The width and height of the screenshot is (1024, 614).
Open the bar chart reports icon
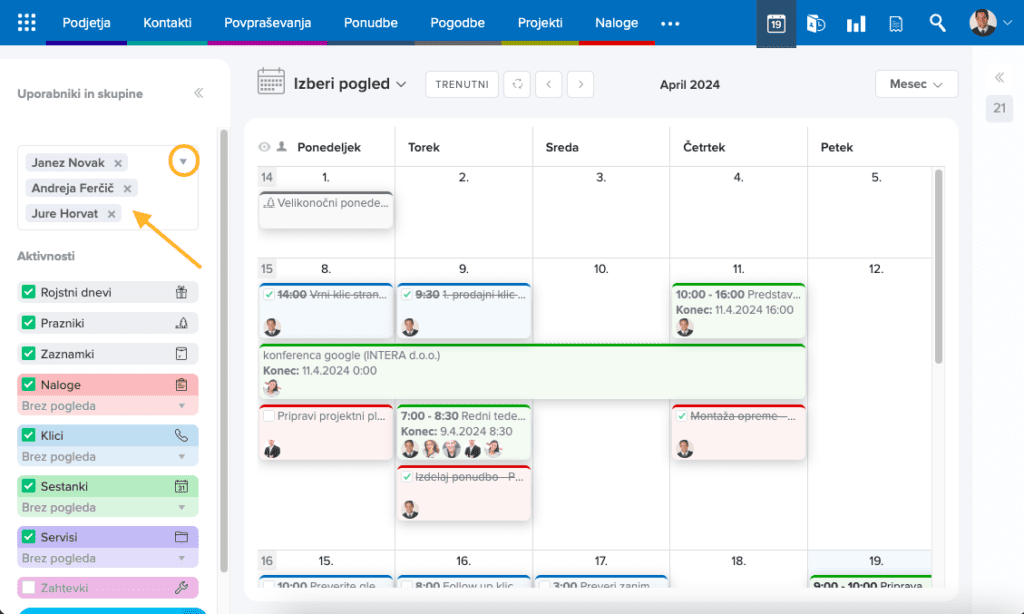coord(856,23)
